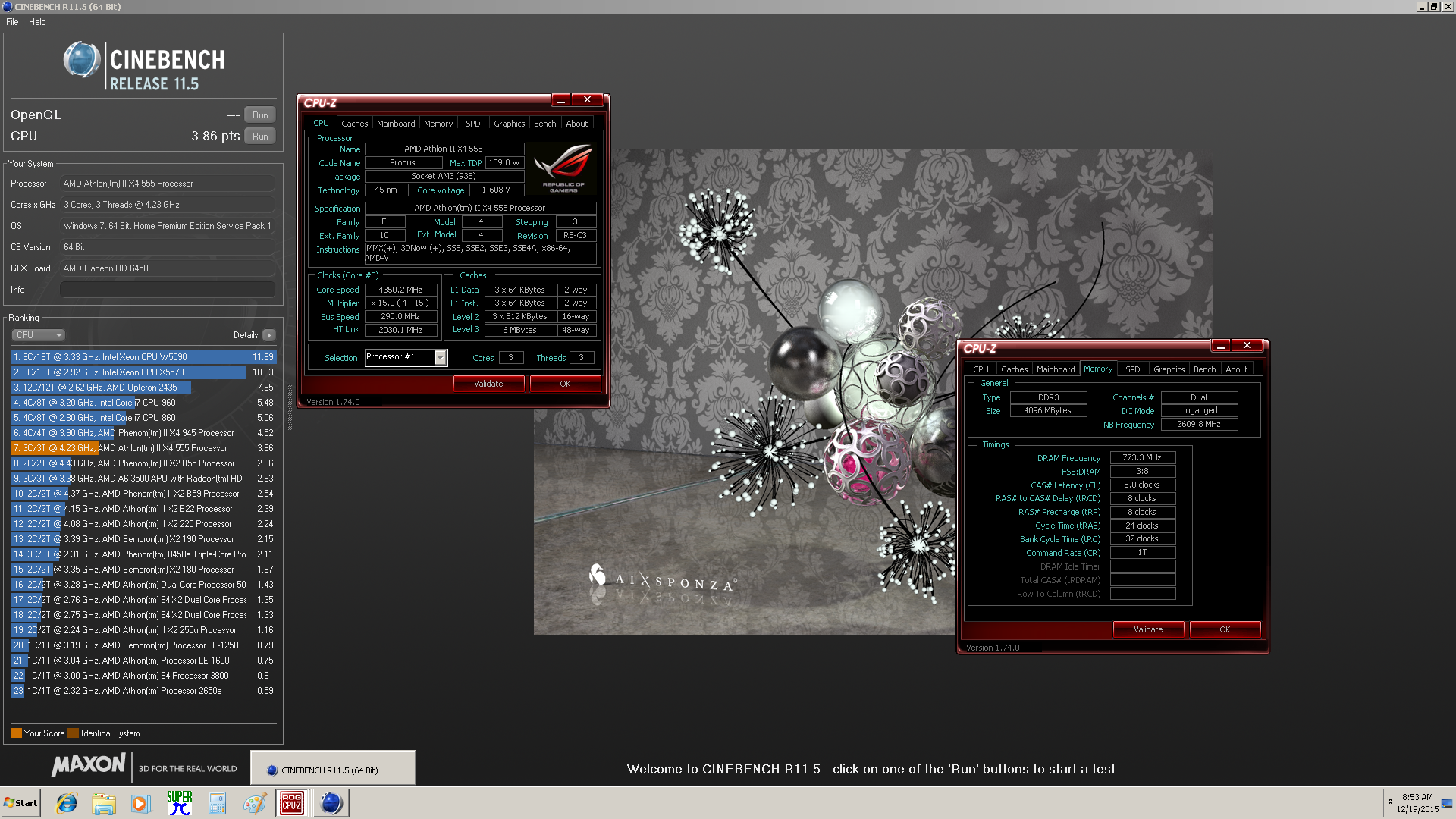This screenshot has width=1456, height=819.
Task: Expand ranking Details arrow
Action: tap(269, 335)
